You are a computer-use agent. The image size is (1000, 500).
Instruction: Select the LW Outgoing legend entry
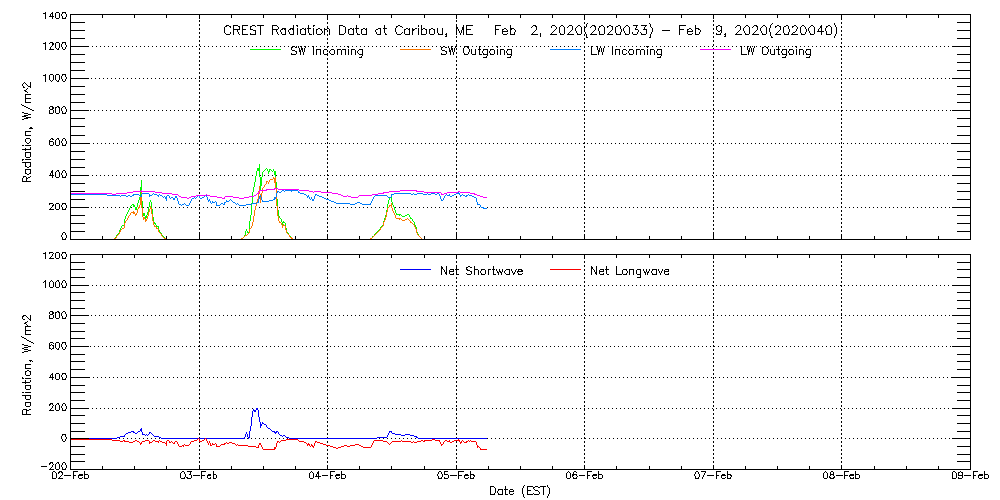pyautogui.click(x=775, y=51)
